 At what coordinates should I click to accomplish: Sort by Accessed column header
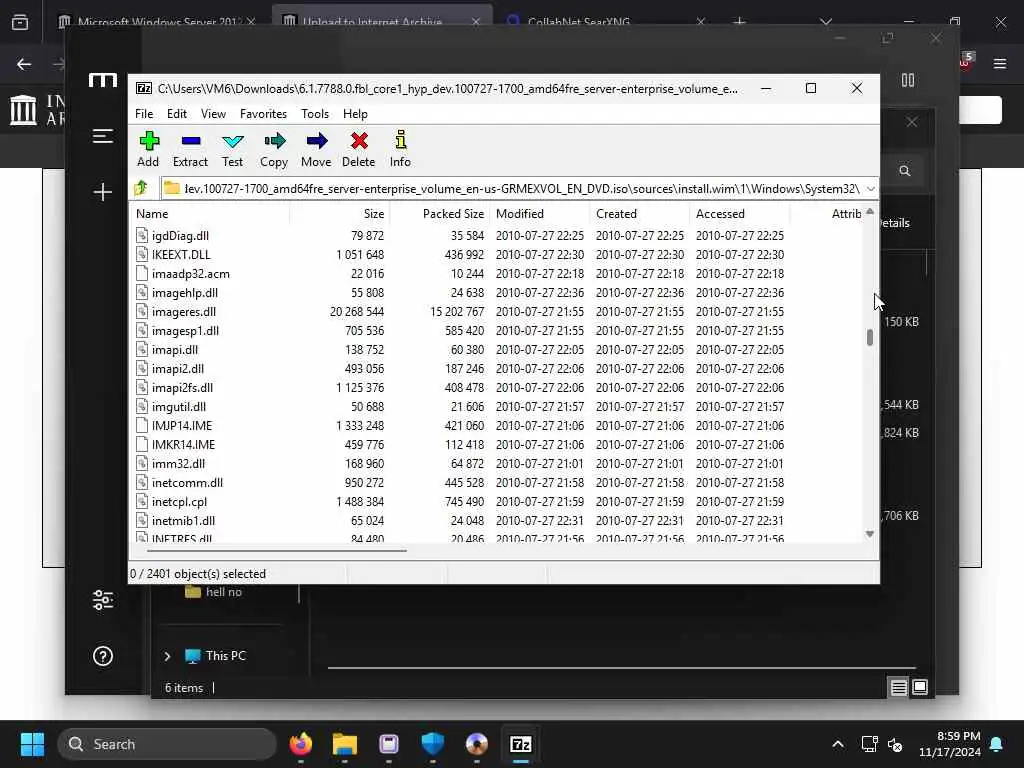click(740, 214)
